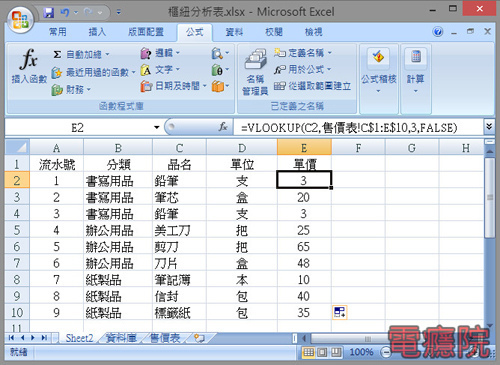Expand the Recently Used functions dropdown arrow
This screenshot has height=365, width=500.
tap(133, 72)
